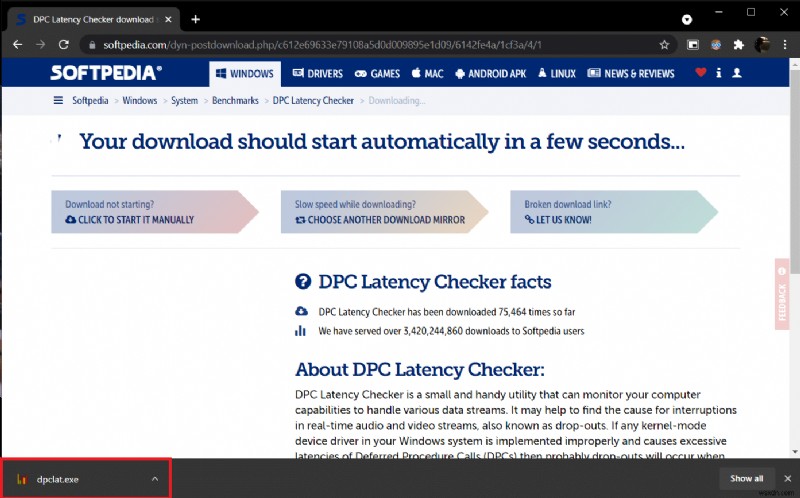Click the question mark icon beside DPC facts
800x498 pixels.
point(303,282)
